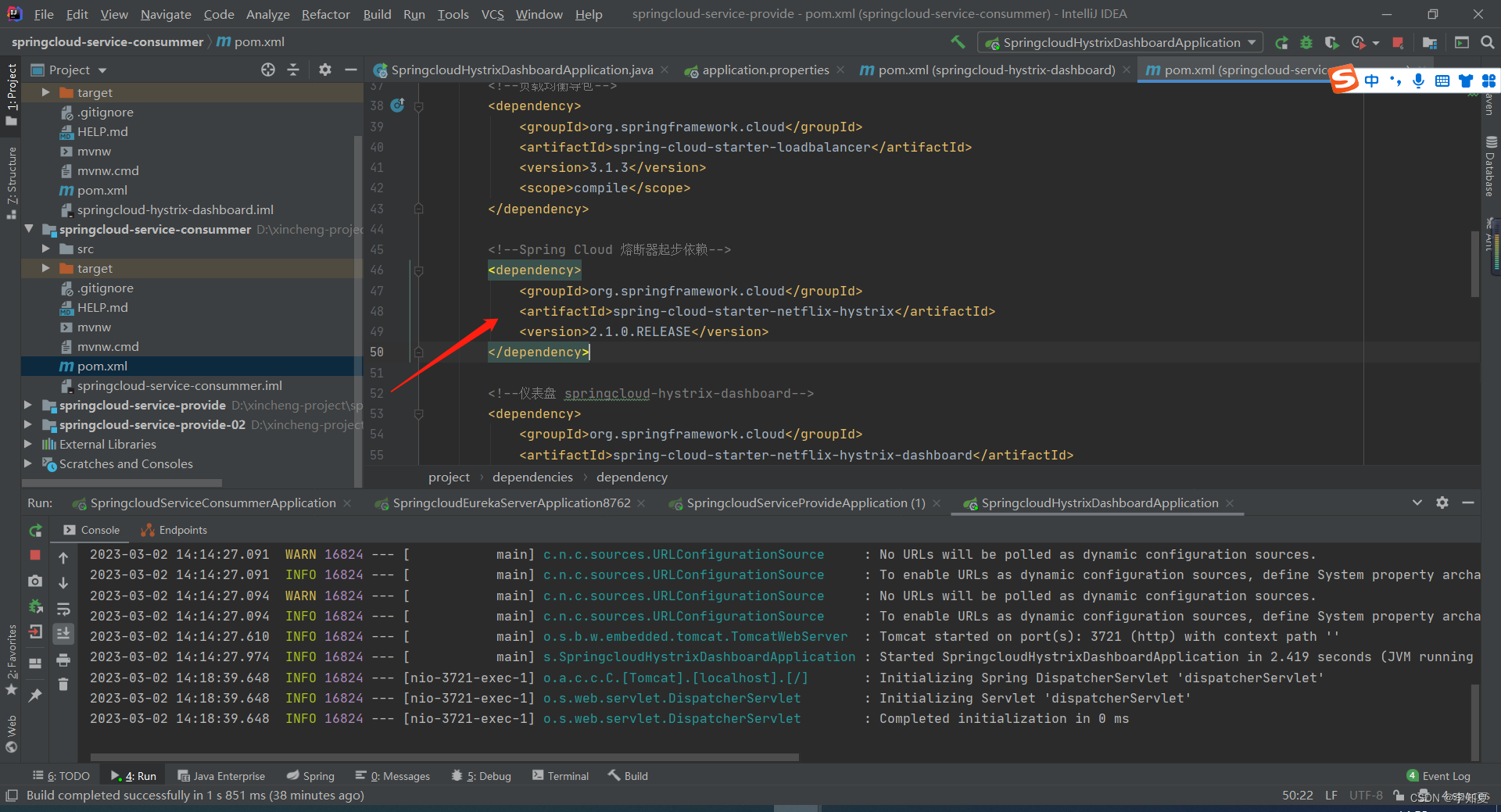This screenshot has width=1501, height=812.
Task: Toggle soft-wrap in the console
Action: (x=63, y=609)
